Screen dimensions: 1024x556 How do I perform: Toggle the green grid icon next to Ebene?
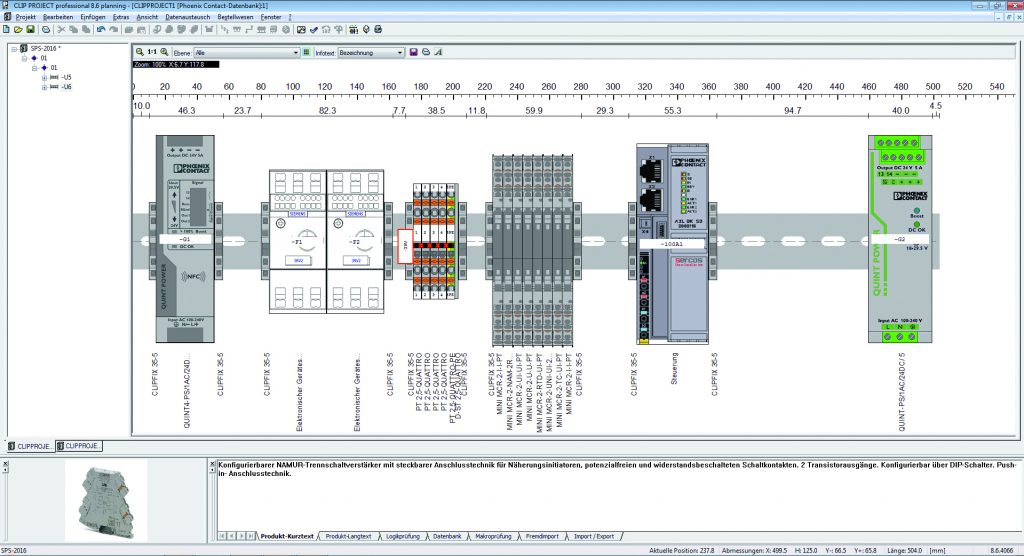coord(306,52)
